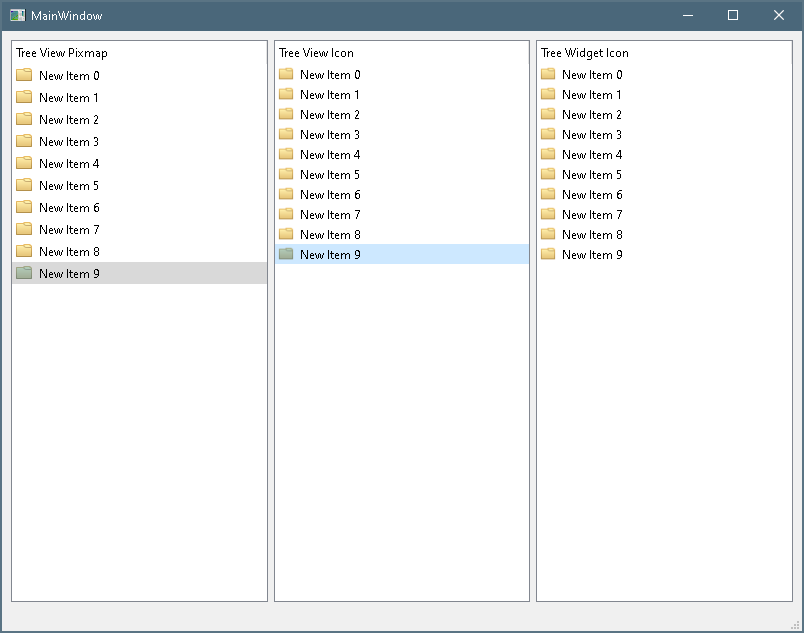Image resolution: width=804 pixels, height=633 pixels.
Task: Click the window size grip at bottom-right corner
Action: tap(795, 625)
